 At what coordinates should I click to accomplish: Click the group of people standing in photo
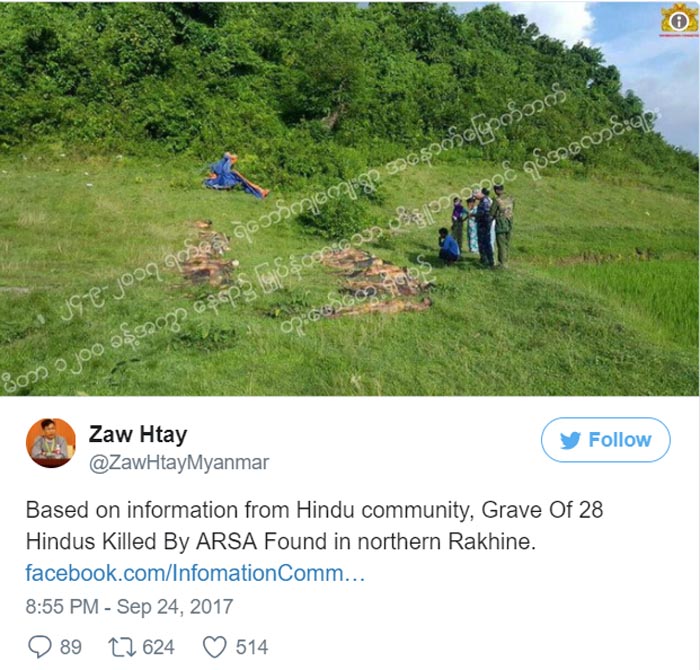(476, 226)
